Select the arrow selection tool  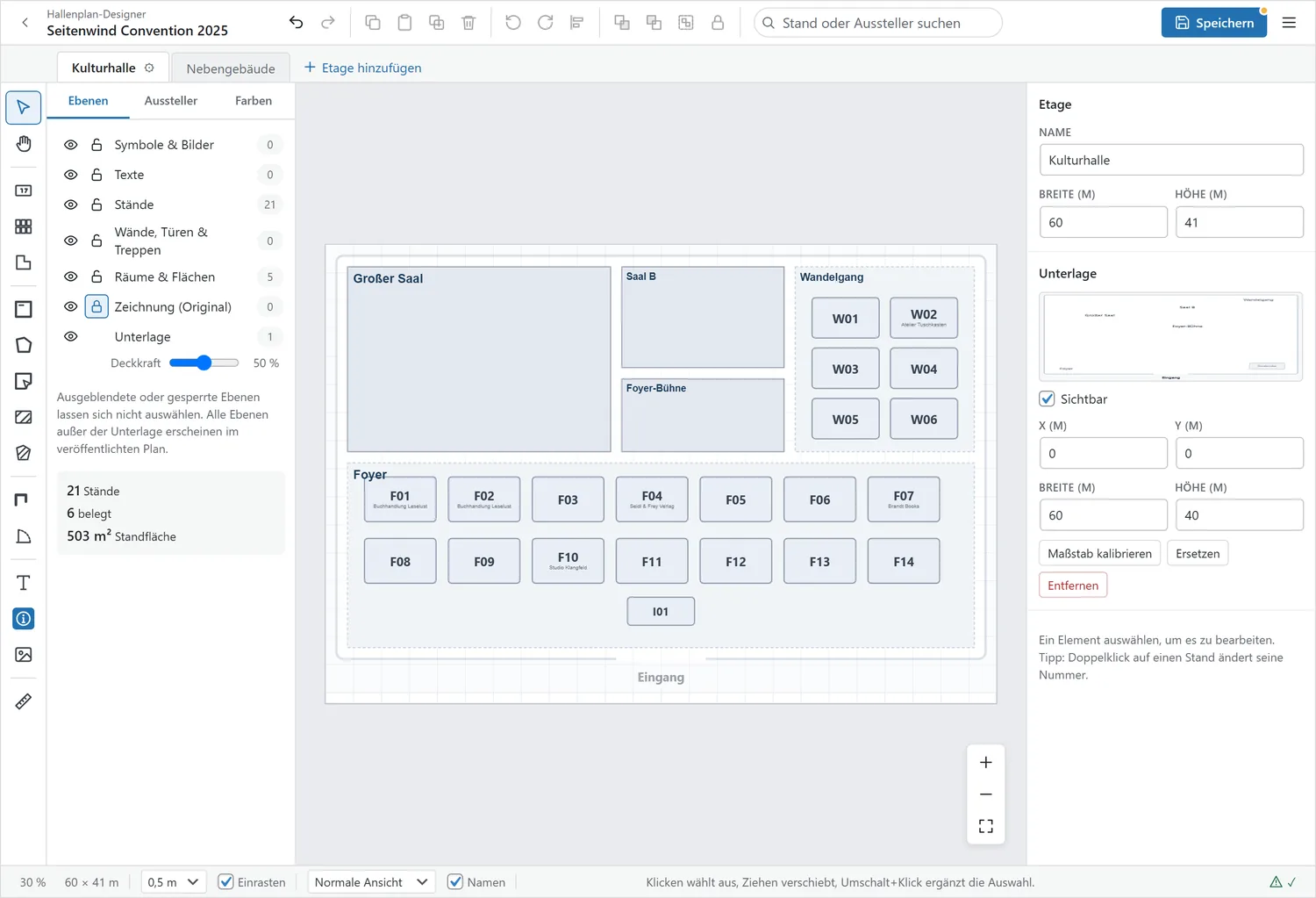click(24, 108)
